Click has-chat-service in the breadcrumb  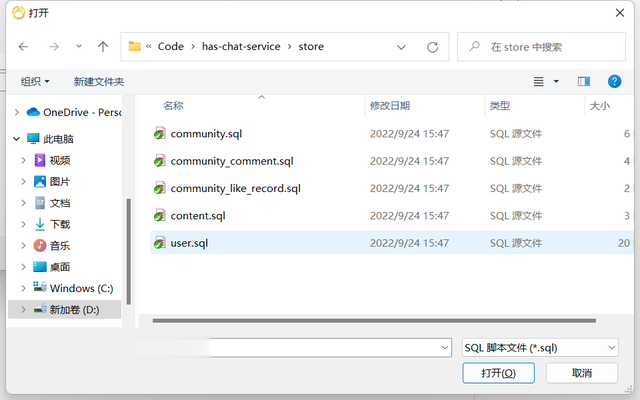click(x=241, y=47)
